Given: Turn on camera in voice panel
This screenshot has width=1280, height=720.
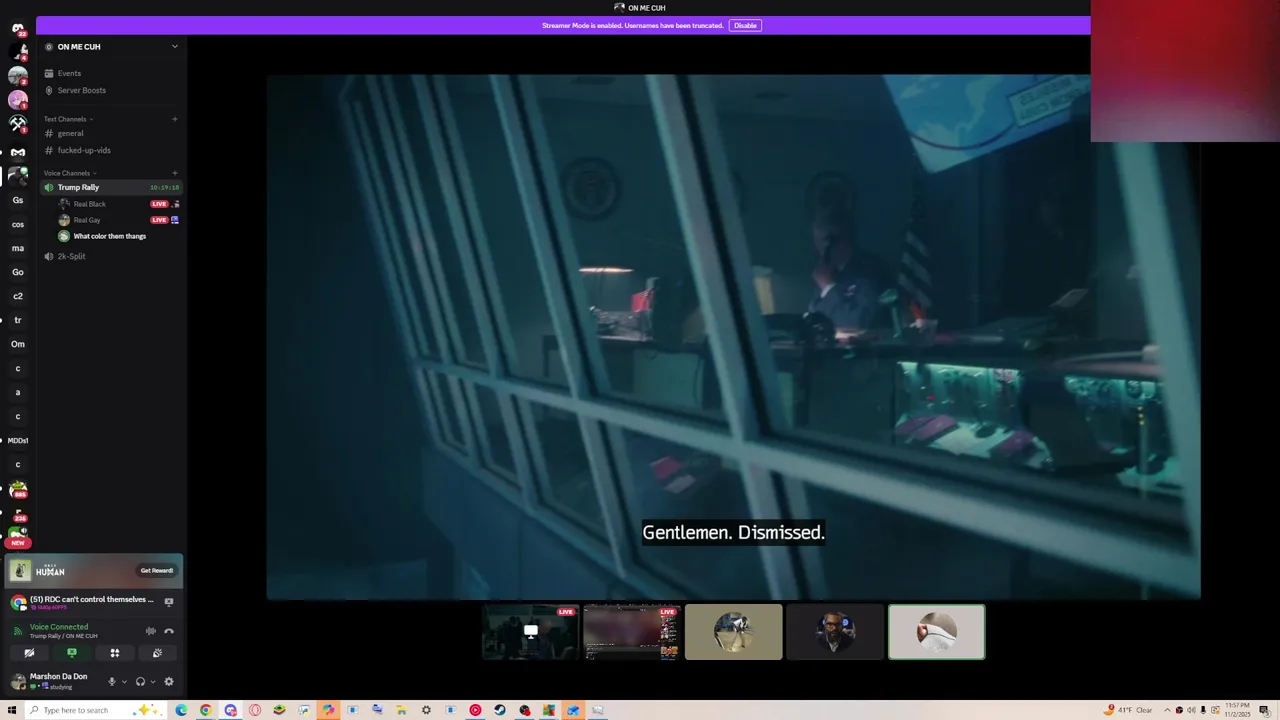Looking at the screenshot, I should pos(29,653).
